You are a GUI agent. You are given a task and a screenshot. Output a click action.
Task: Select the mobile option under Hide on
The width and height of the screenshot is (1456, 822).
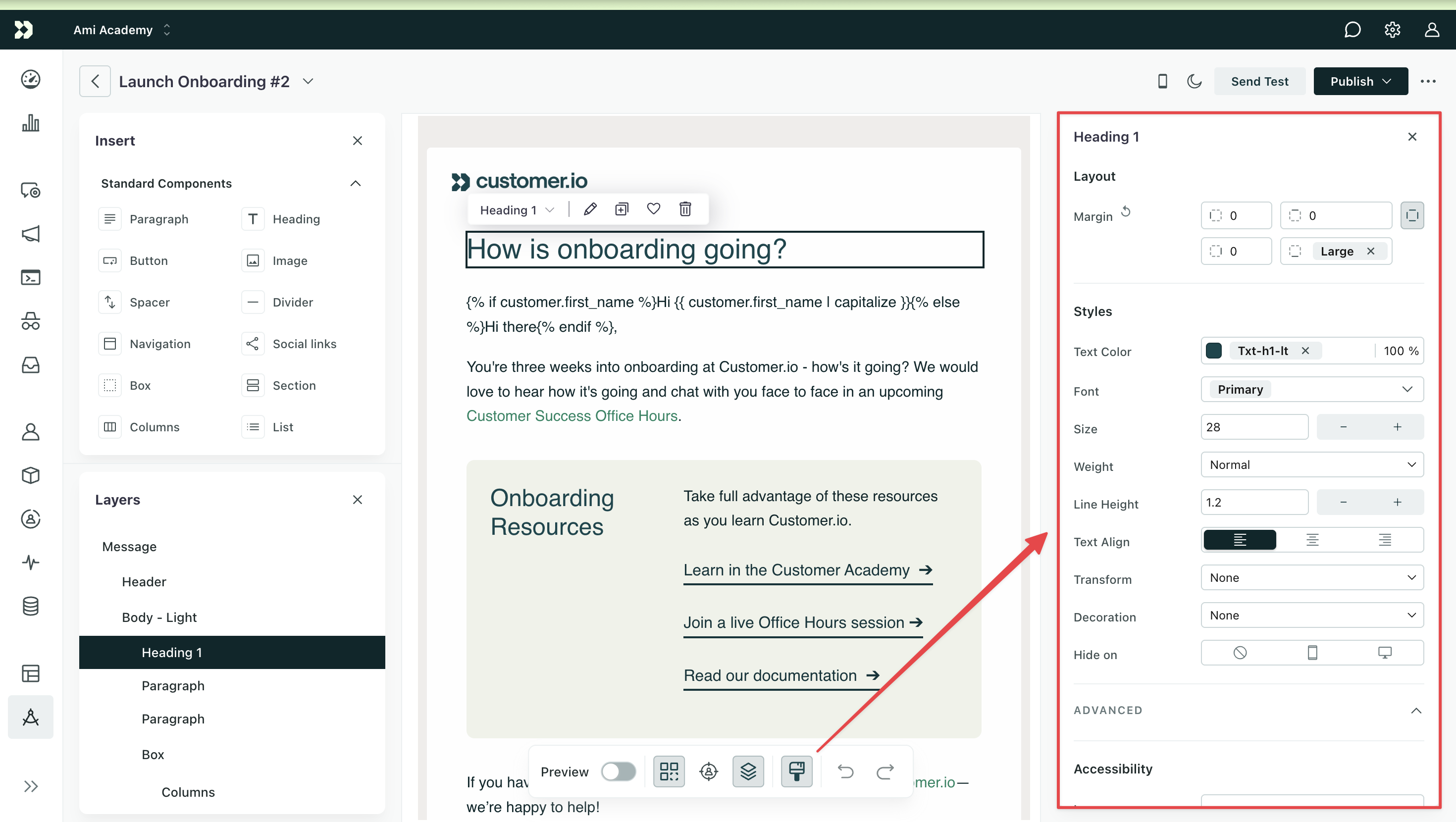point(1312,653)
